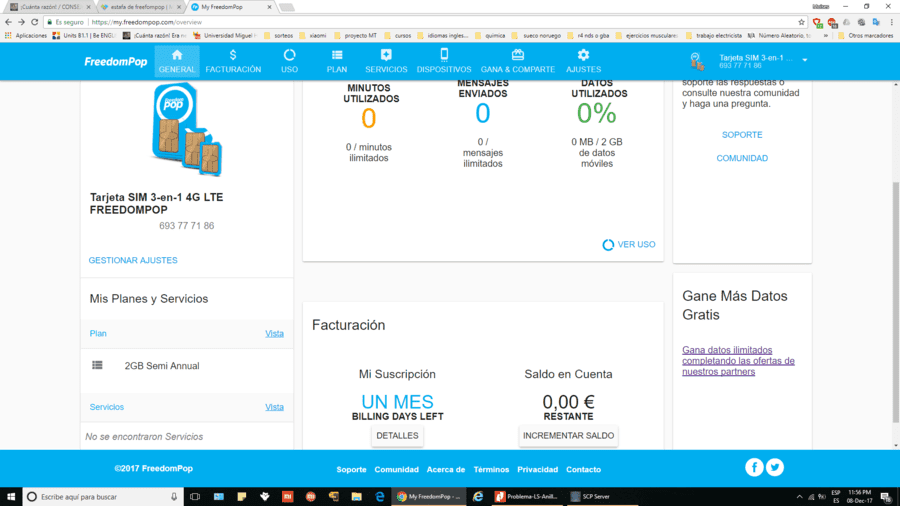Open Task View in the taskbar
Image resolution: width=900 pixels, height=506 pixels.
195,497
